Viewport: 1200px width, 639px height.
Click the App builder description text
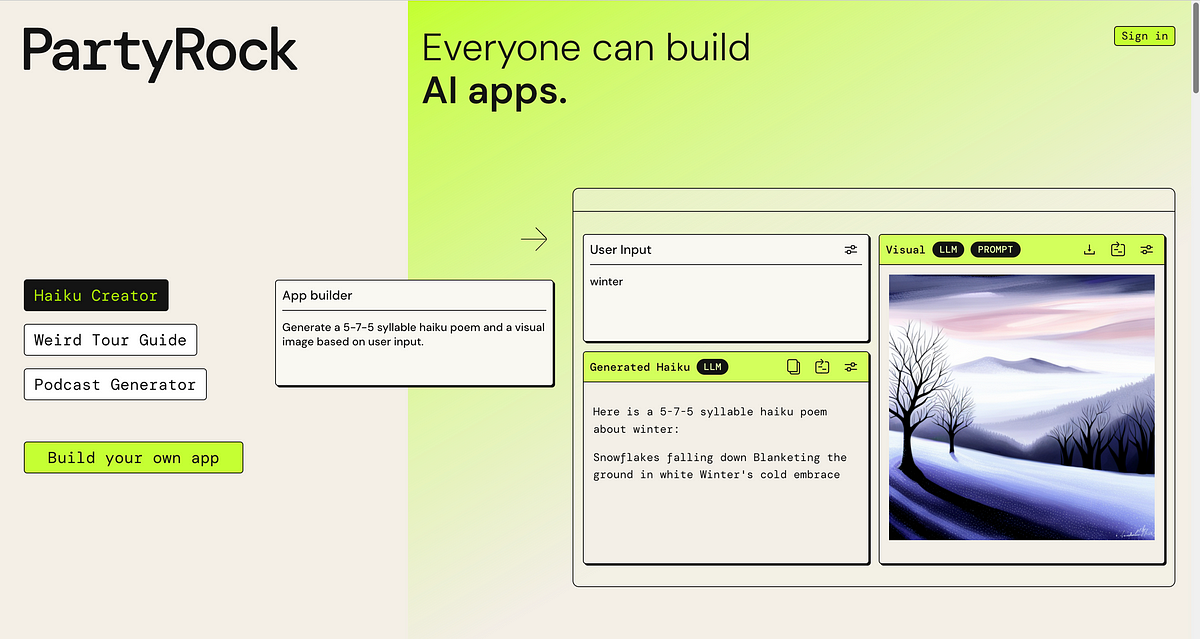tap(414, 334)
